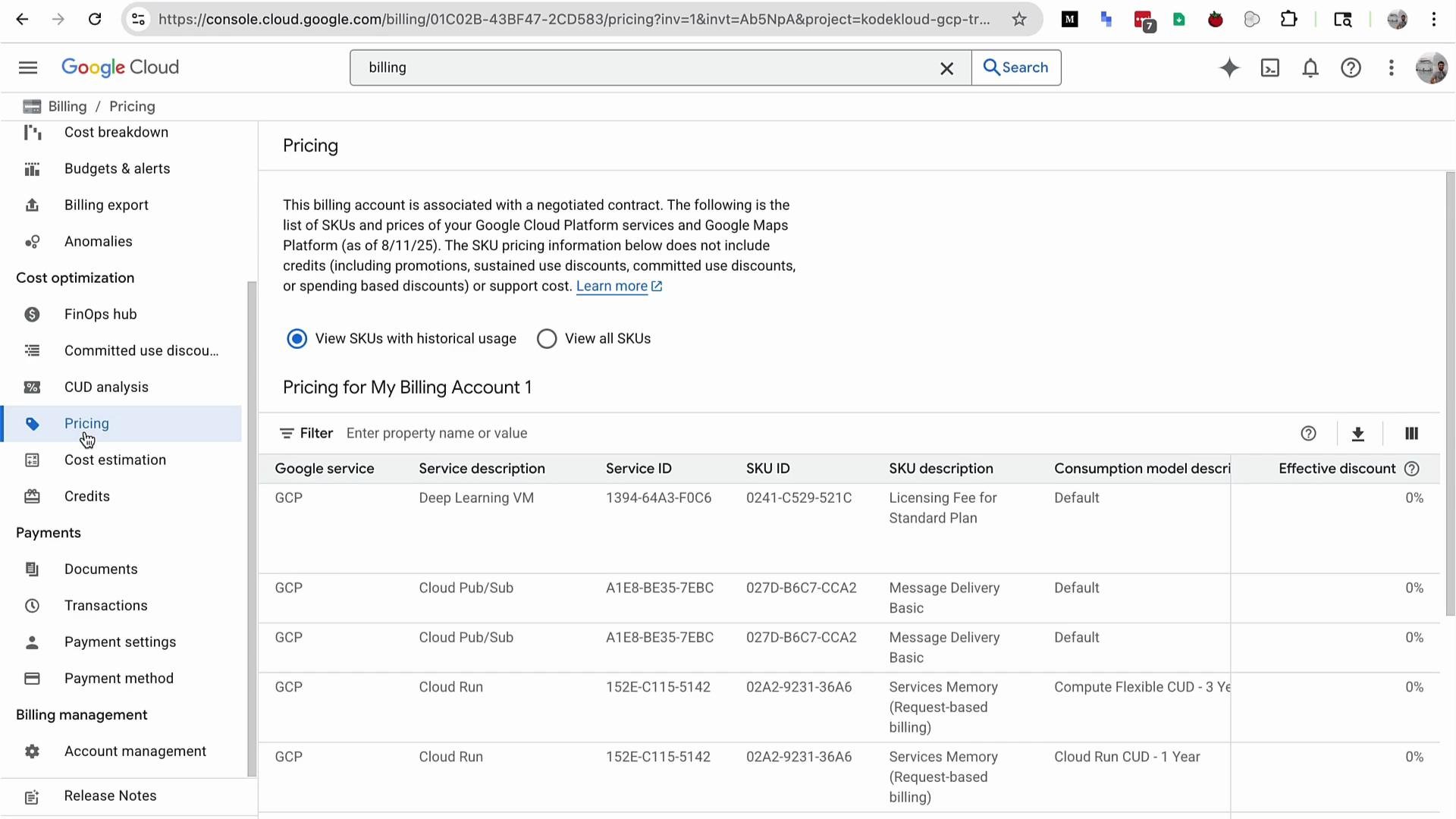This screenshot has height=819, width=1456.
Task: Click the Google account avatar
Action: [x=1431, y=67]
